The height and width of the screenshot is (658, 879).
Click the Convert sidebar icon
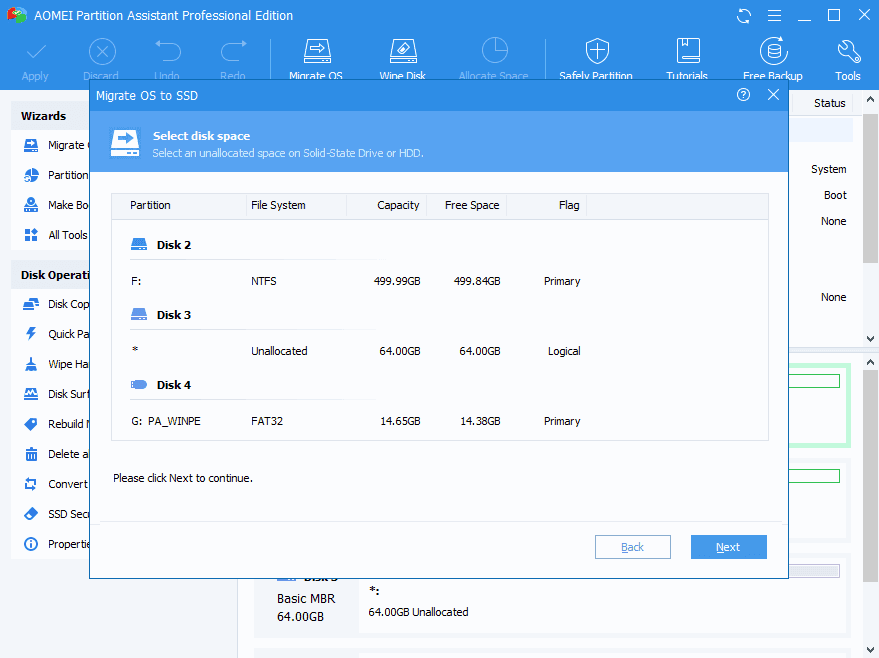coord(31,484)
